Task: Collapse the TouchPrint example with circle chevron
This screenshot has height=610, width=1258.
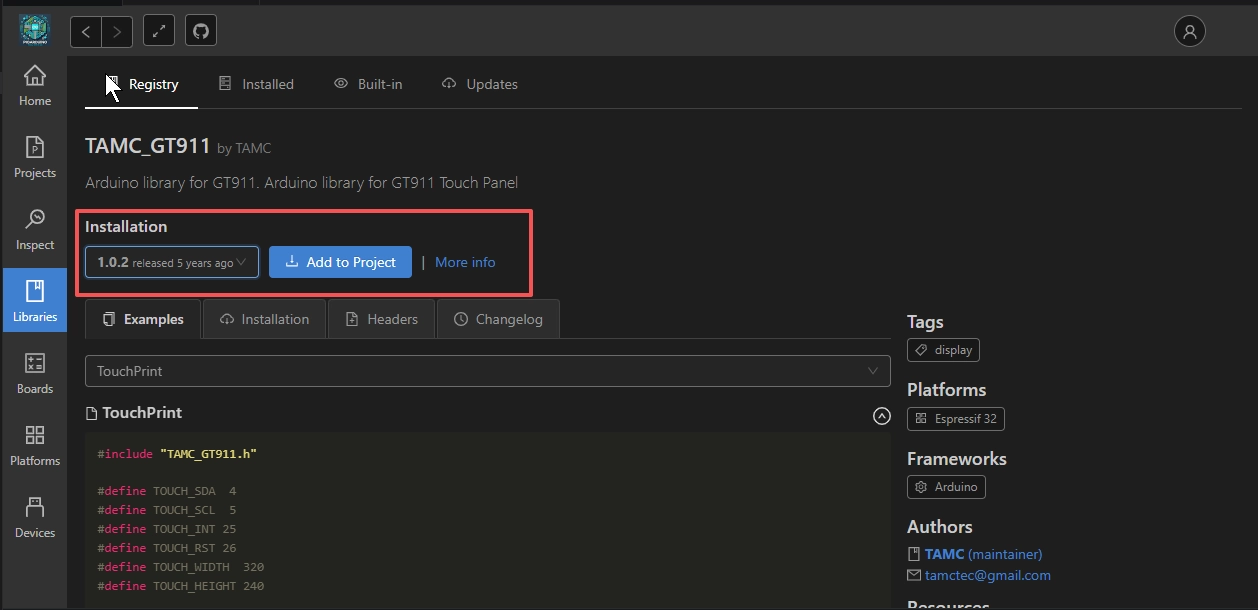Action: click(x=881, y=416)
